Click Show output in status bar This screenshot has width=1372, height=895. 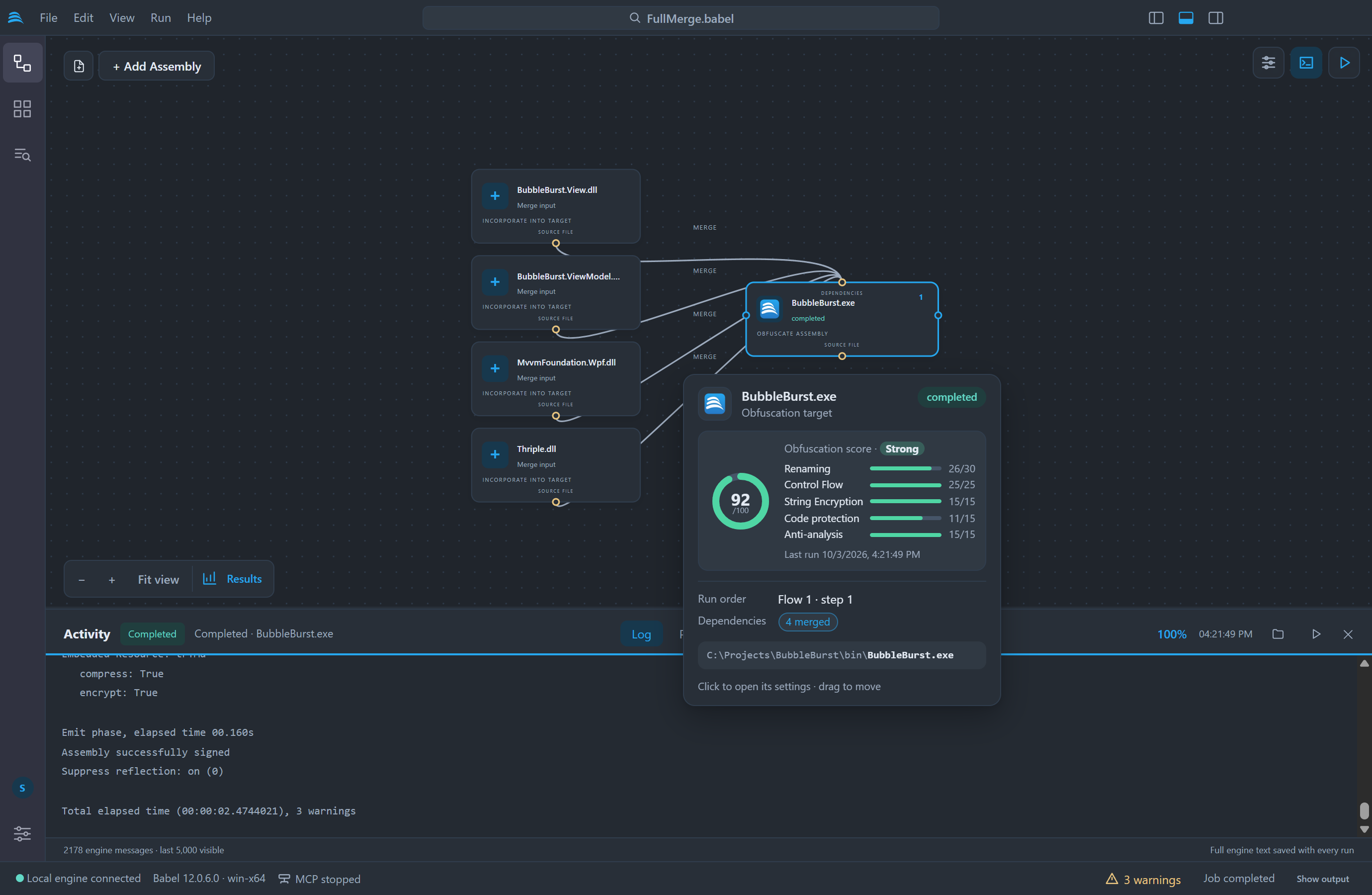(1322, 879)
